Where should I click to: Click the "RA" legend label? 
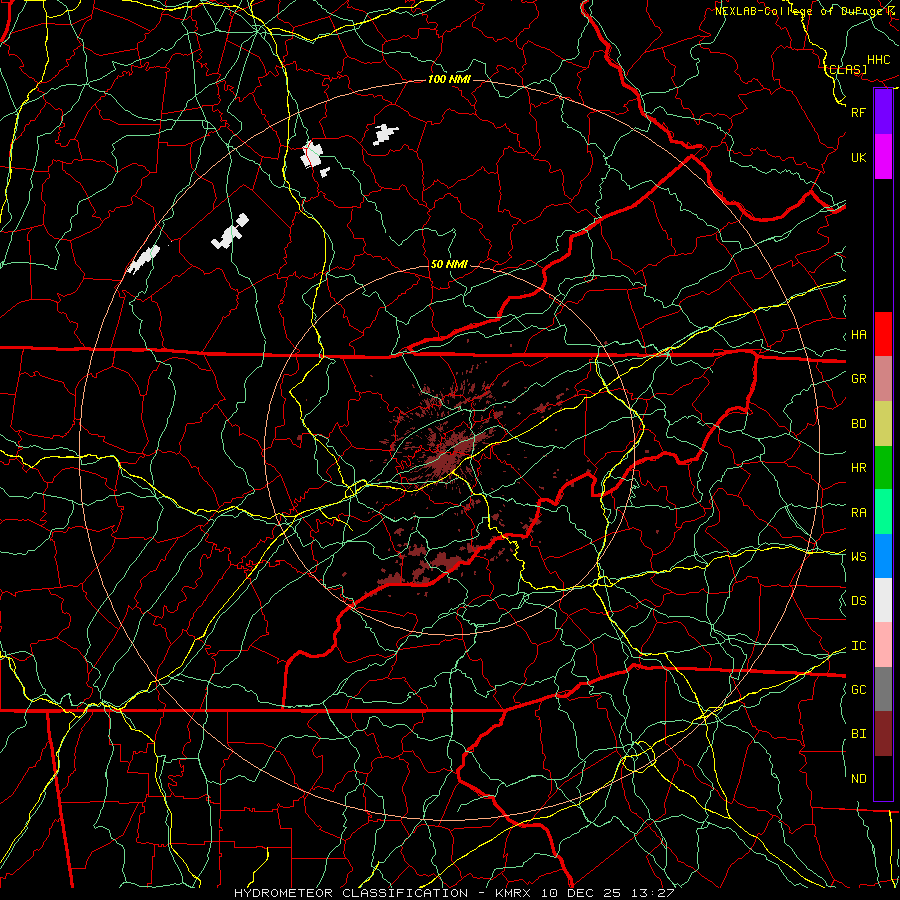[x=858, y=513]
